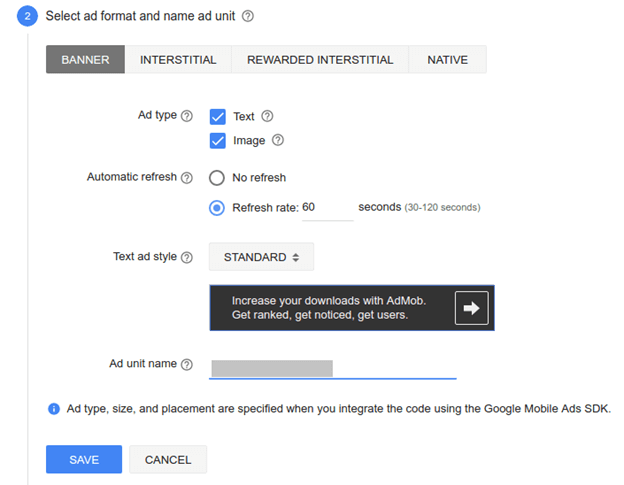This screenshot has width=624, height=485.
Task: Click help icon beside Image checkbox
Action: [x=278, y=141]
